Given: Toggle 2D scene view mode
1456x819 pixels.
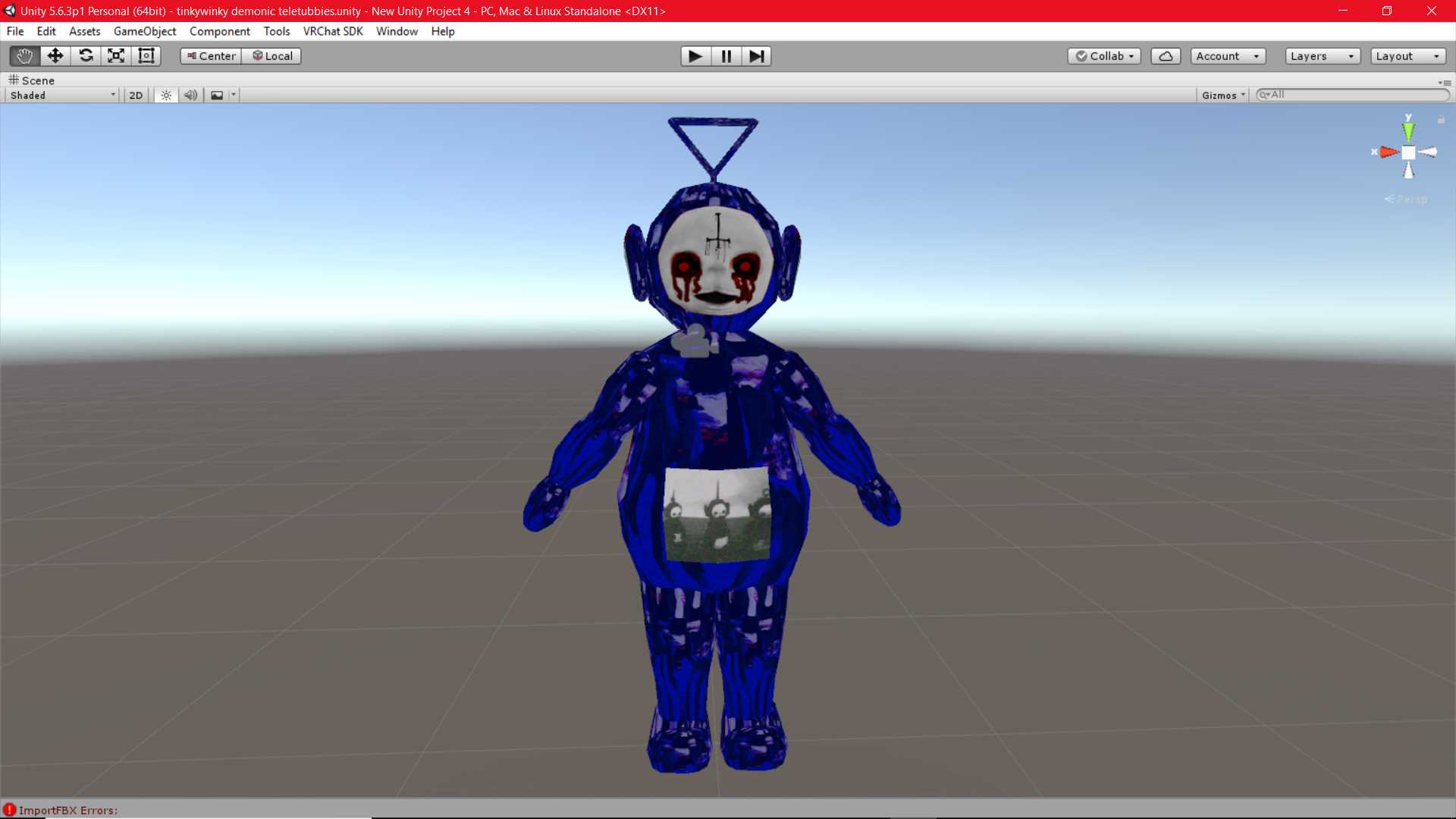Looking at the screenshot, I should [136, 96].
